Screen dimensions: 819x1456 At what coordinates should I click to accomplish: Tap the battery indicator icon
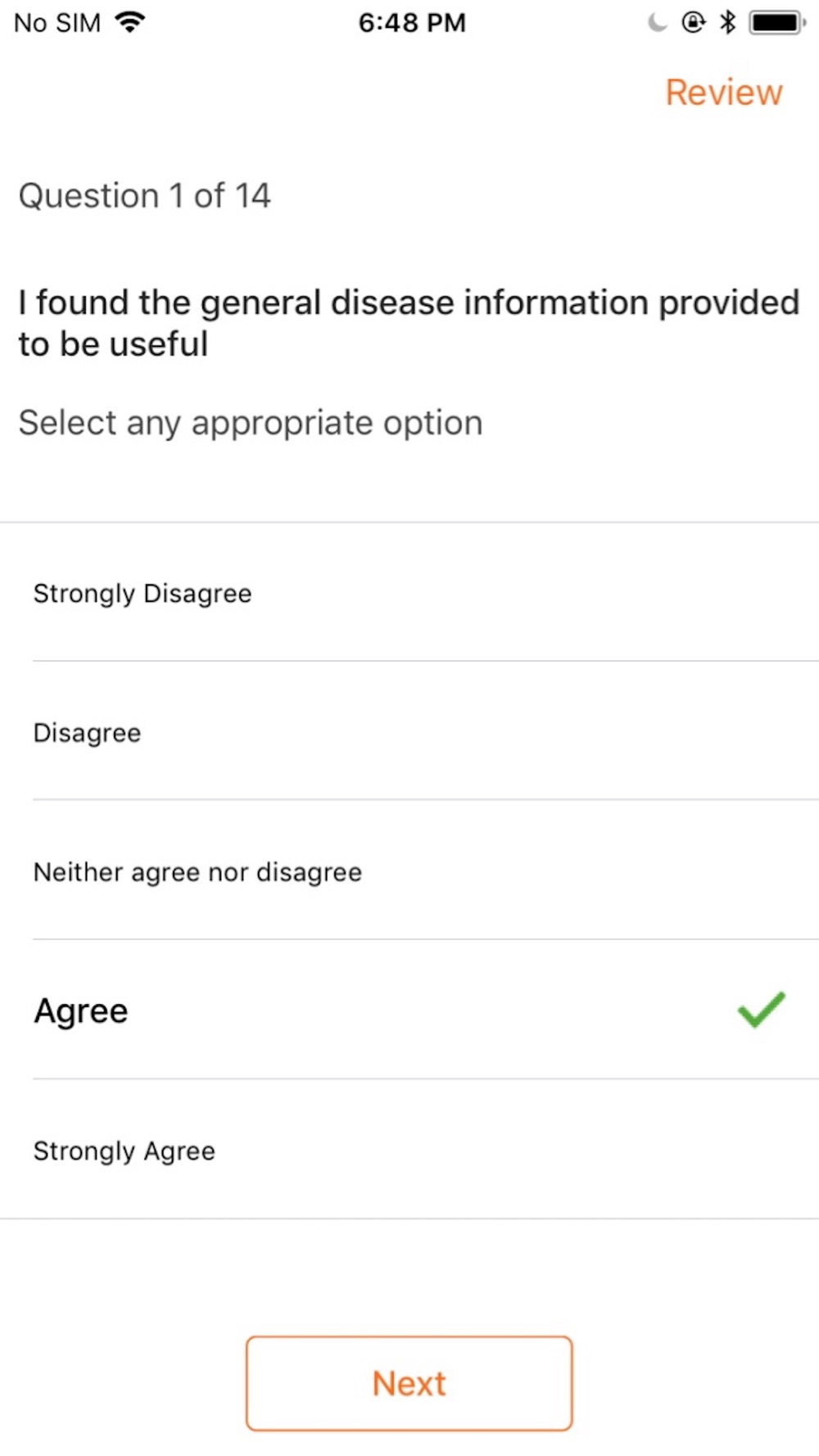click(x=777, y=22)
